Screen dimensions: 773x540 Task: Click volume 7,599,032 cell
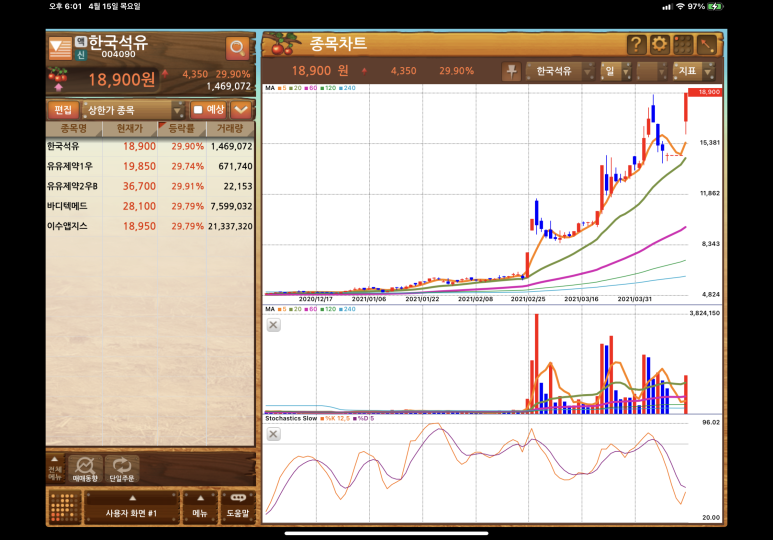[231, 206]
